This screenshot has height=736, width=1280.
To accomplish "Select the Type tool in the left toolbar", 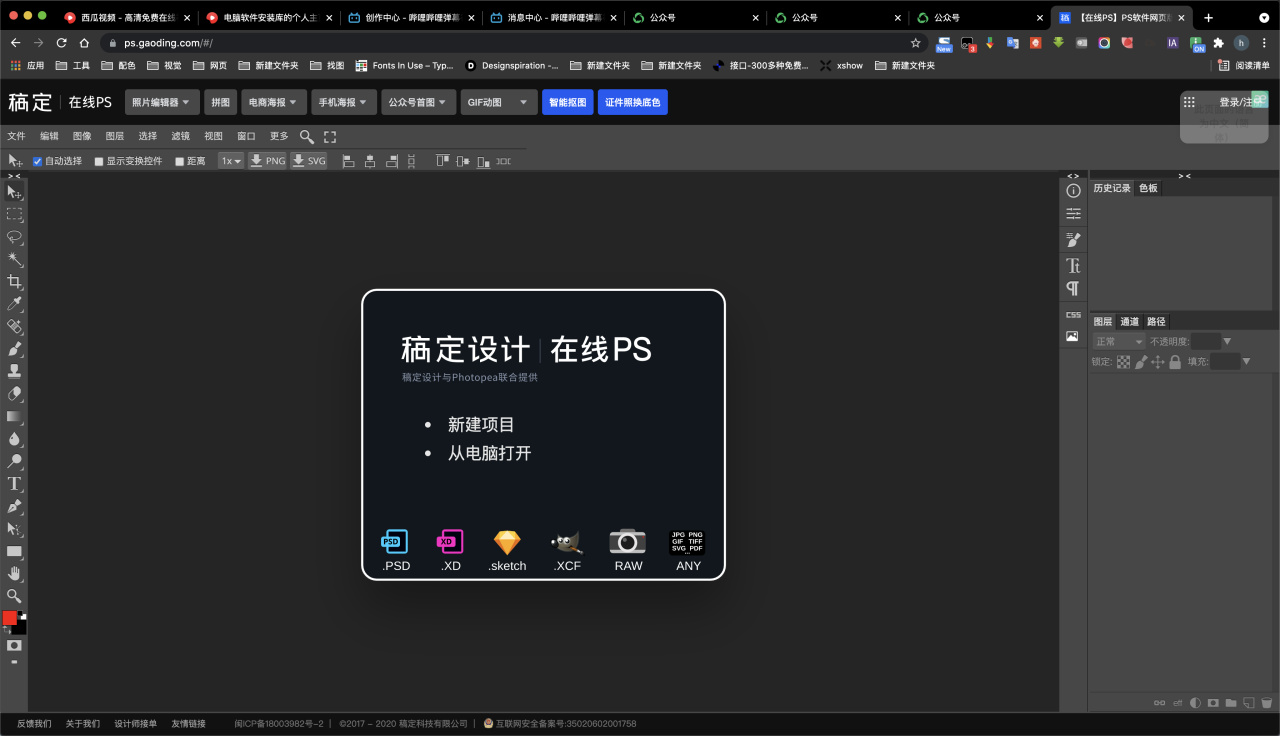I will pos(15,484).
